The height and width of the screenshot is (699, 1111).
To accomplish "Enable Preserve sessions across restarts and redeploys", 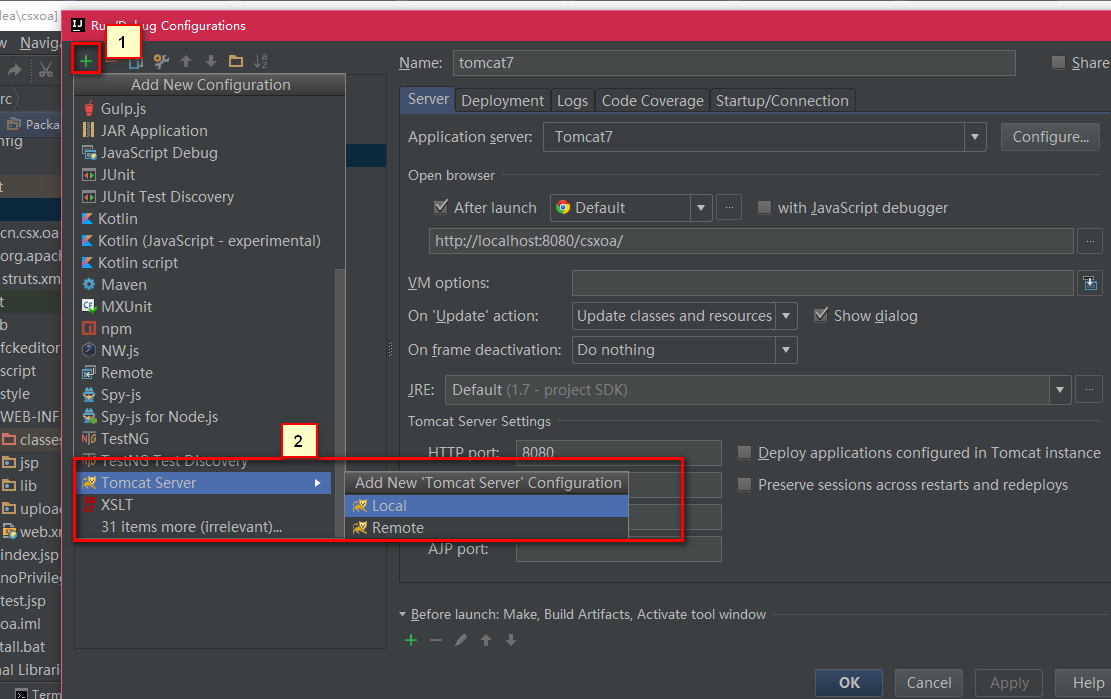I will click(x=744, y=484).
